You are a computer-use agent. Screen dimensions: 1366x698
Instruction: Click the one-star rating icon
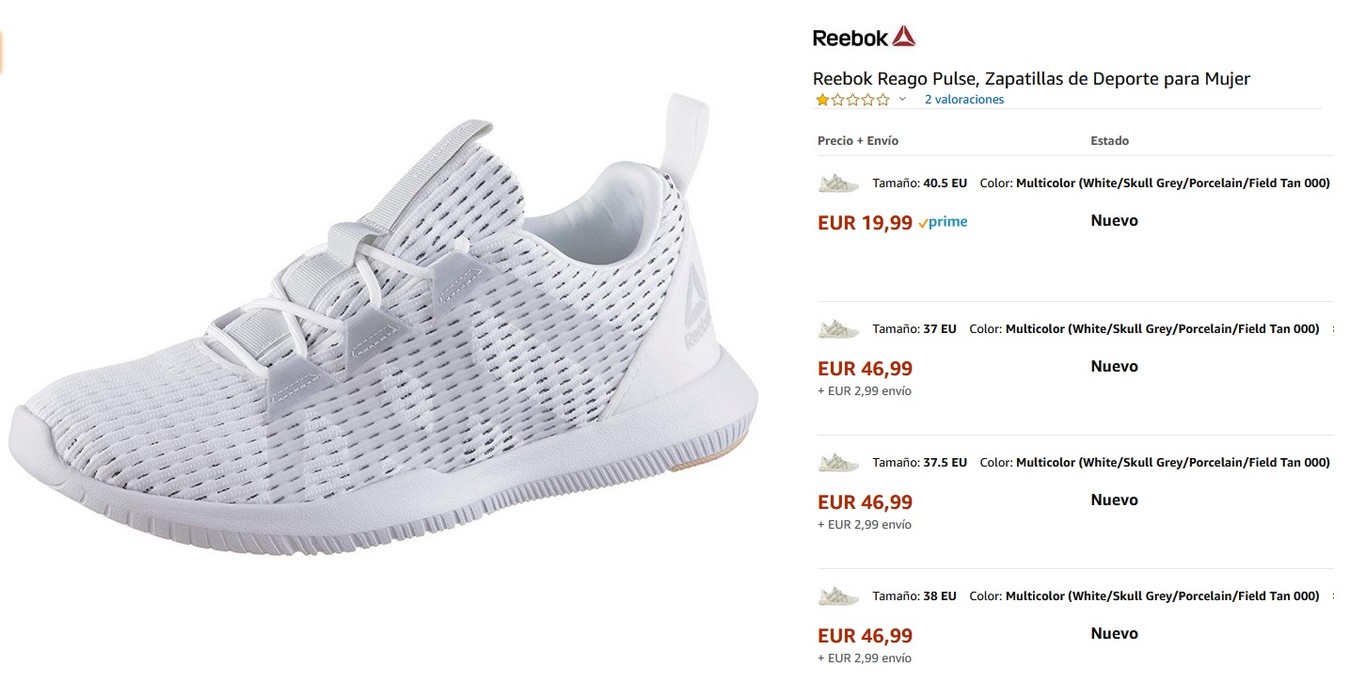852,100
